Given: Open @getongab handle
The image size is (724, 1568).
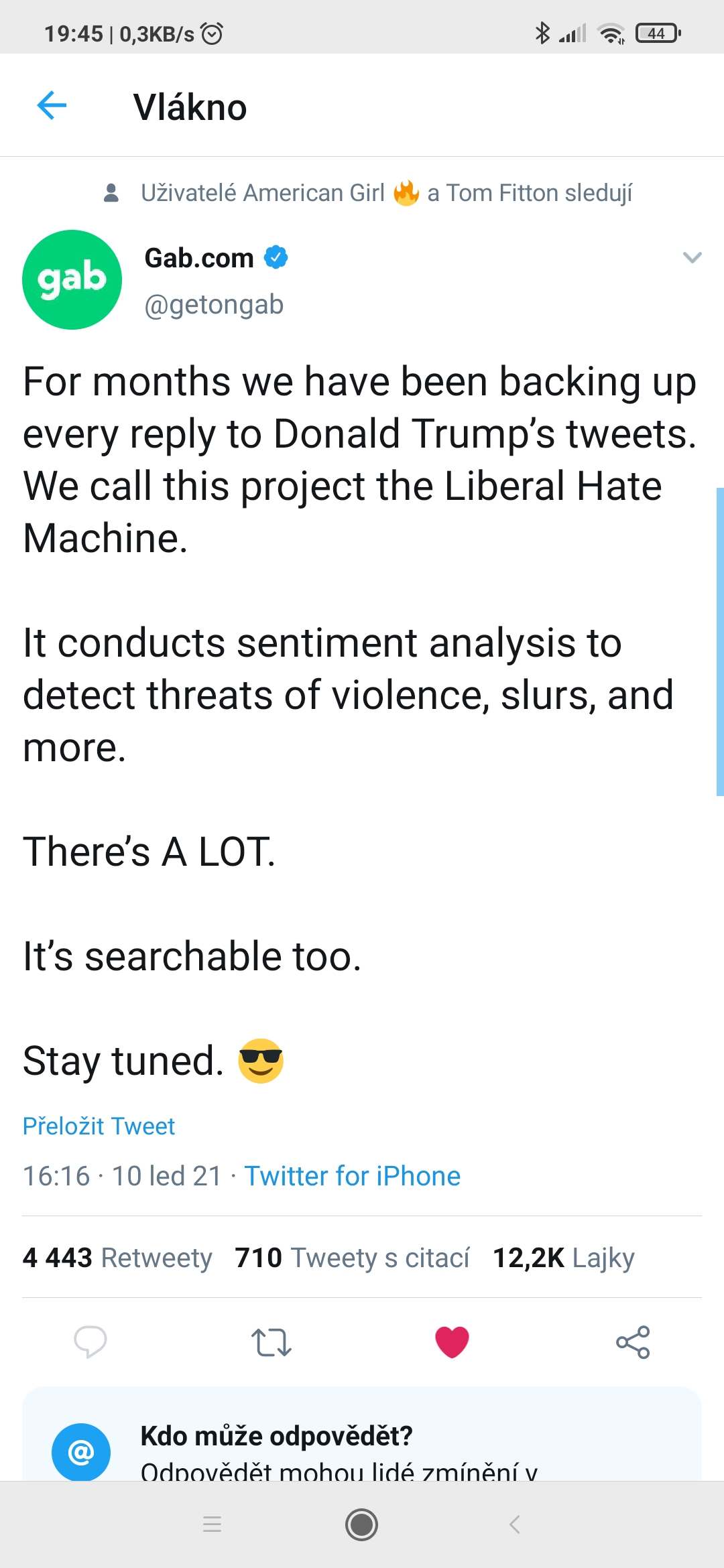Looking at the screenshot, I should (x=214, y=305).
